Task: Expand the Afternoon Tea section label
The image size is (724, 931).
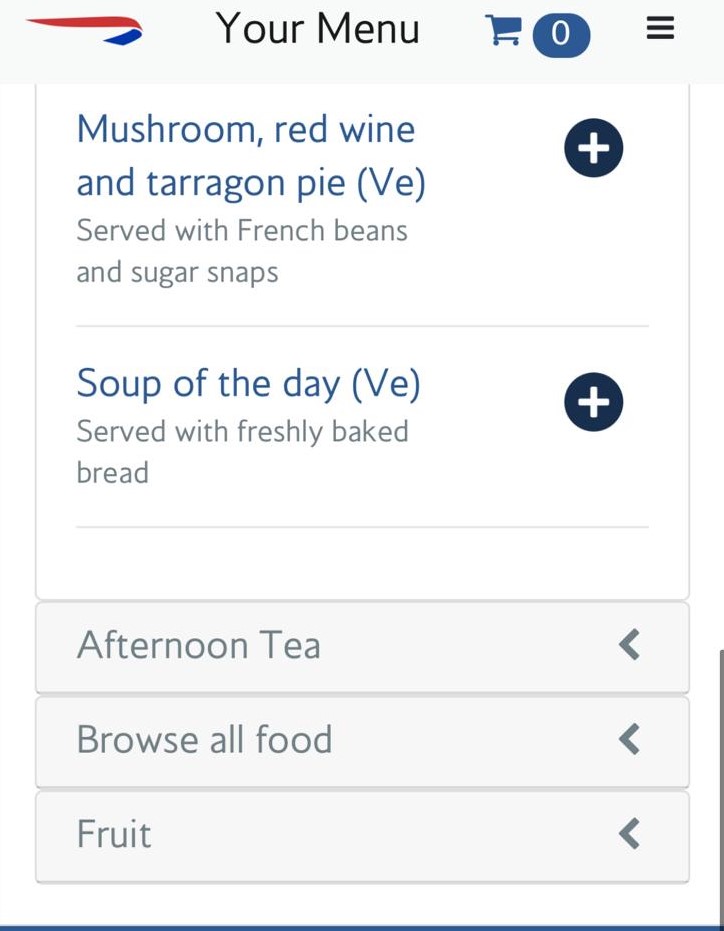Action: tap(199, 646)
